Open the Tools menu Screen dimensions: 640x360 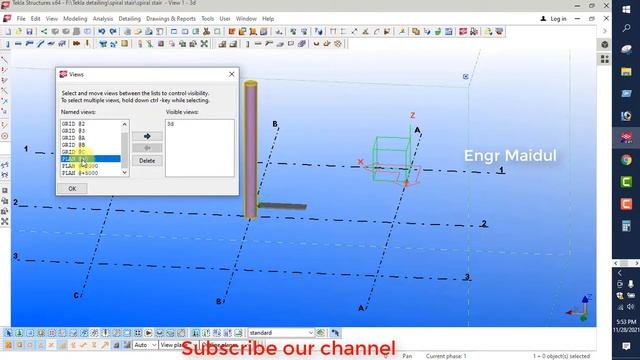tap(207, 19)
